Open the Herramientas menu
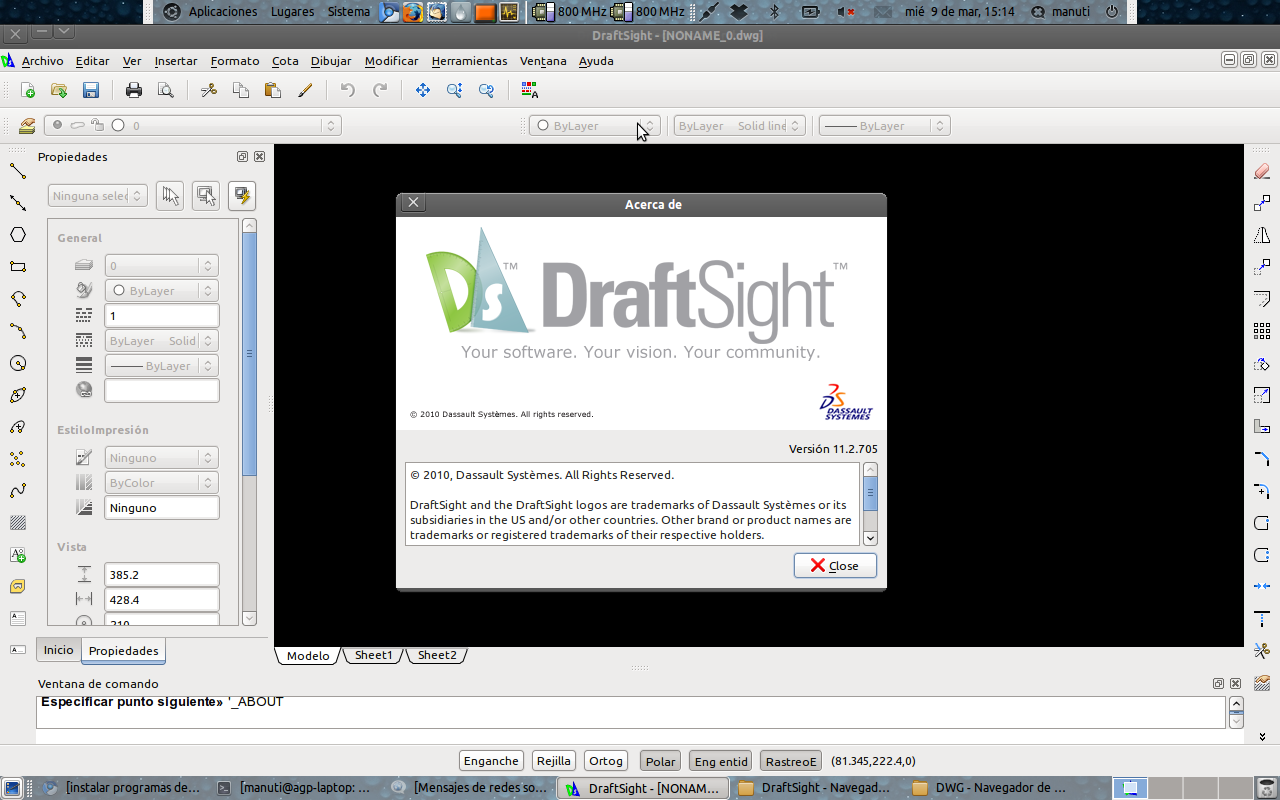1280x800 pixels. [x=469, y=61]
